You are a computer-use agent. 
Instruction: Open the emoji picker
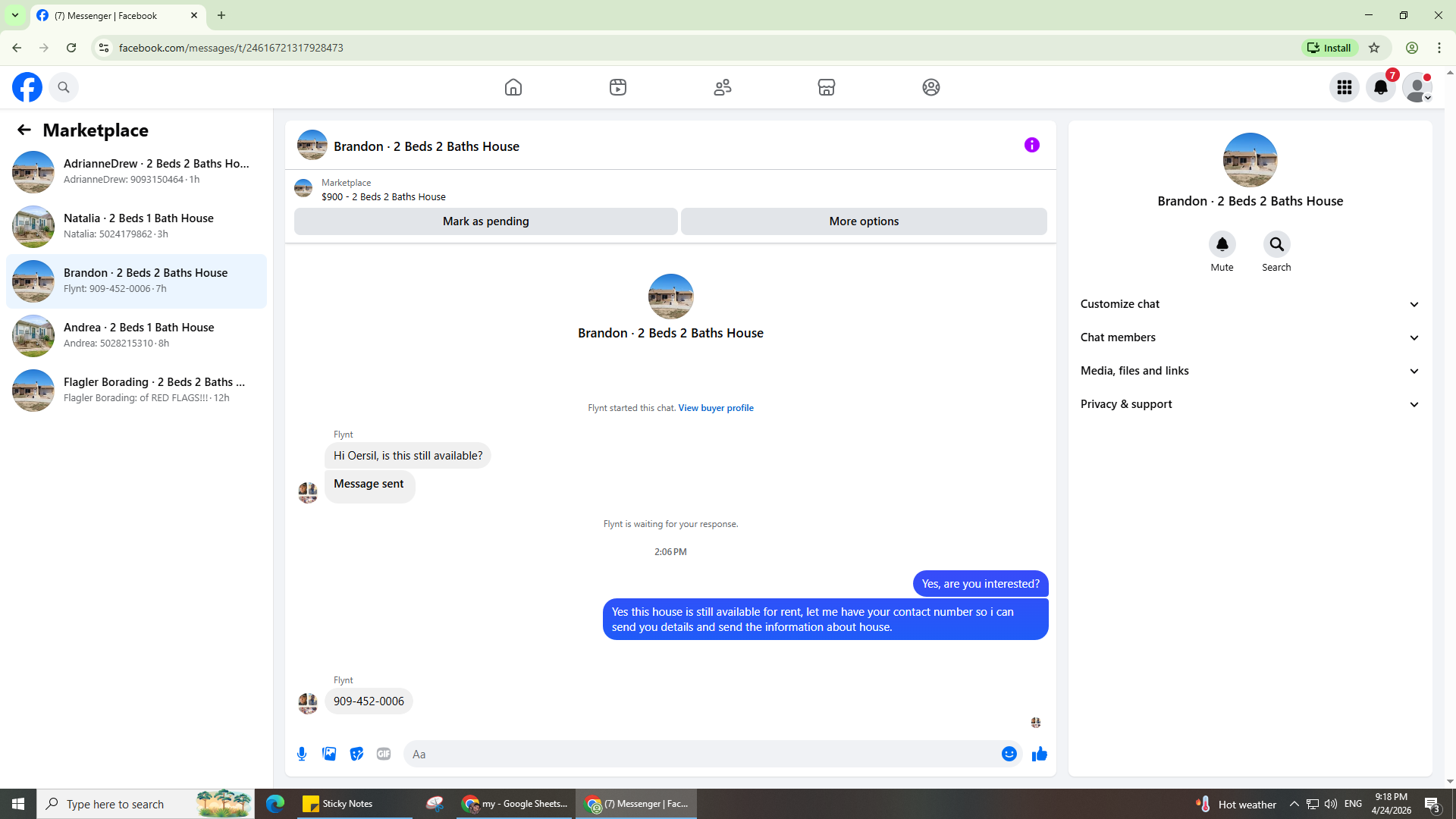click(x=1009, y=754)
